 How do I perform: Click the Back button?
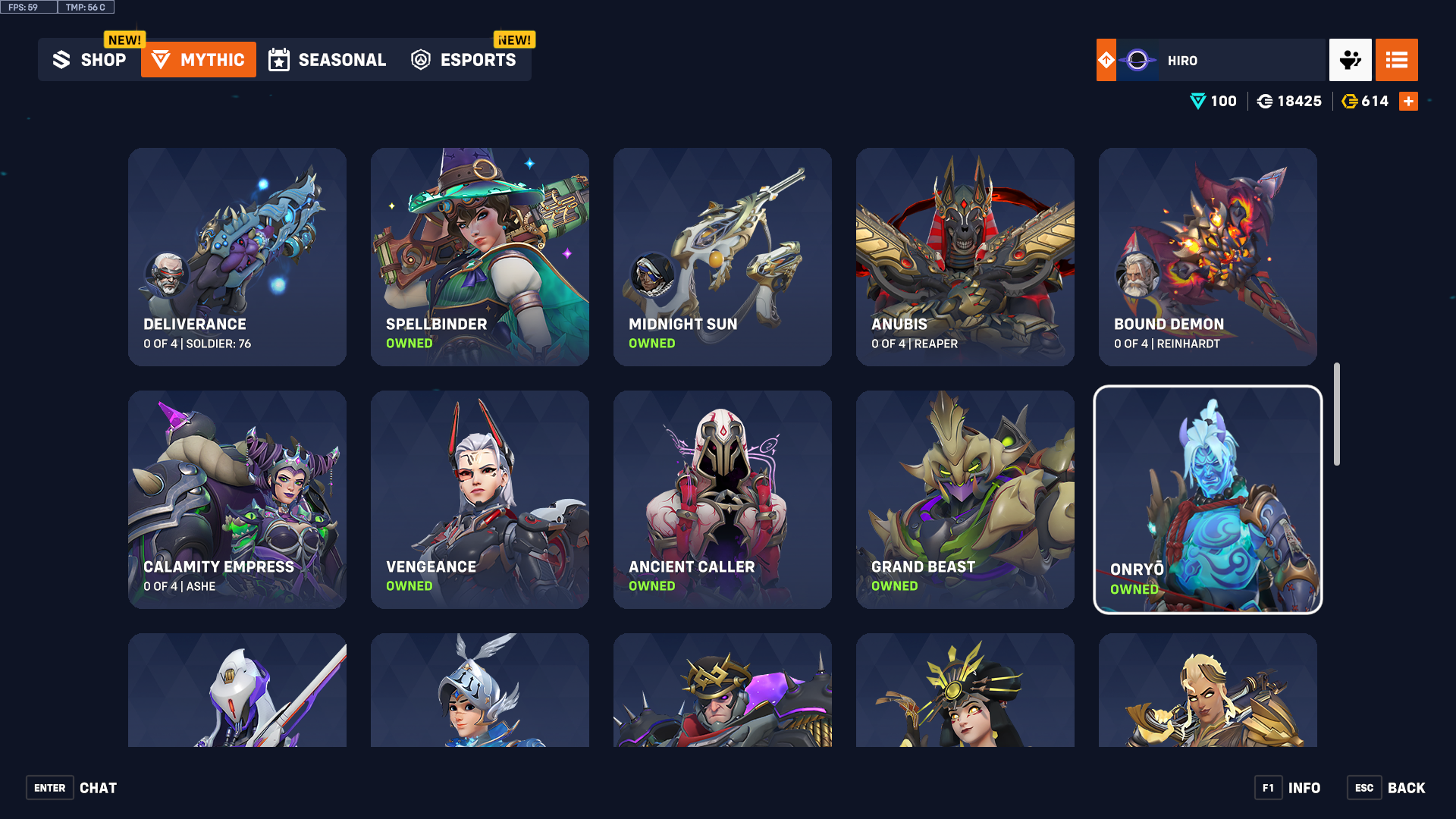[1386, 788]
